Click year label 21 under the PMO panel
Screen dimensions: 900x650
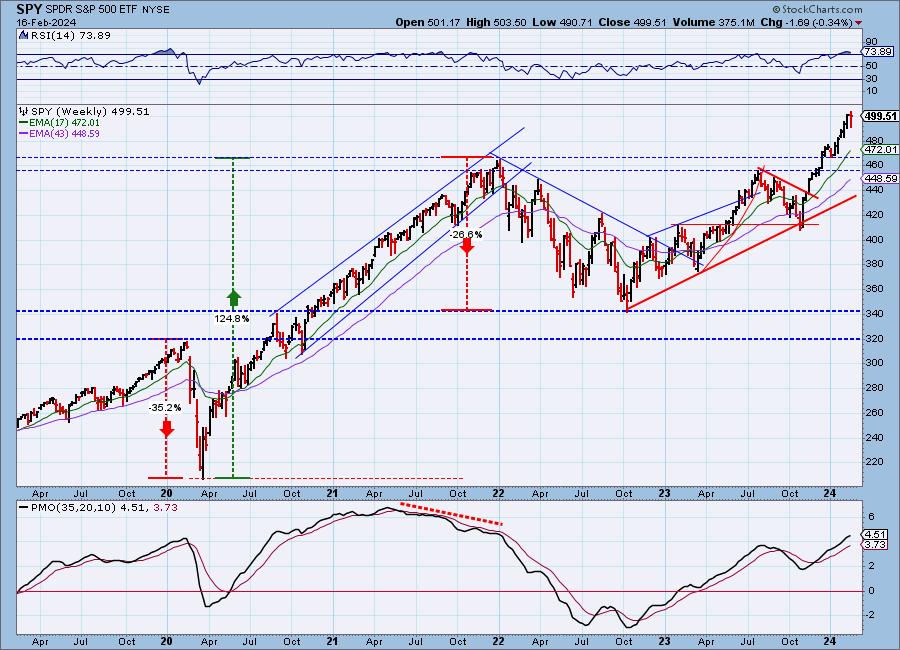332,641
